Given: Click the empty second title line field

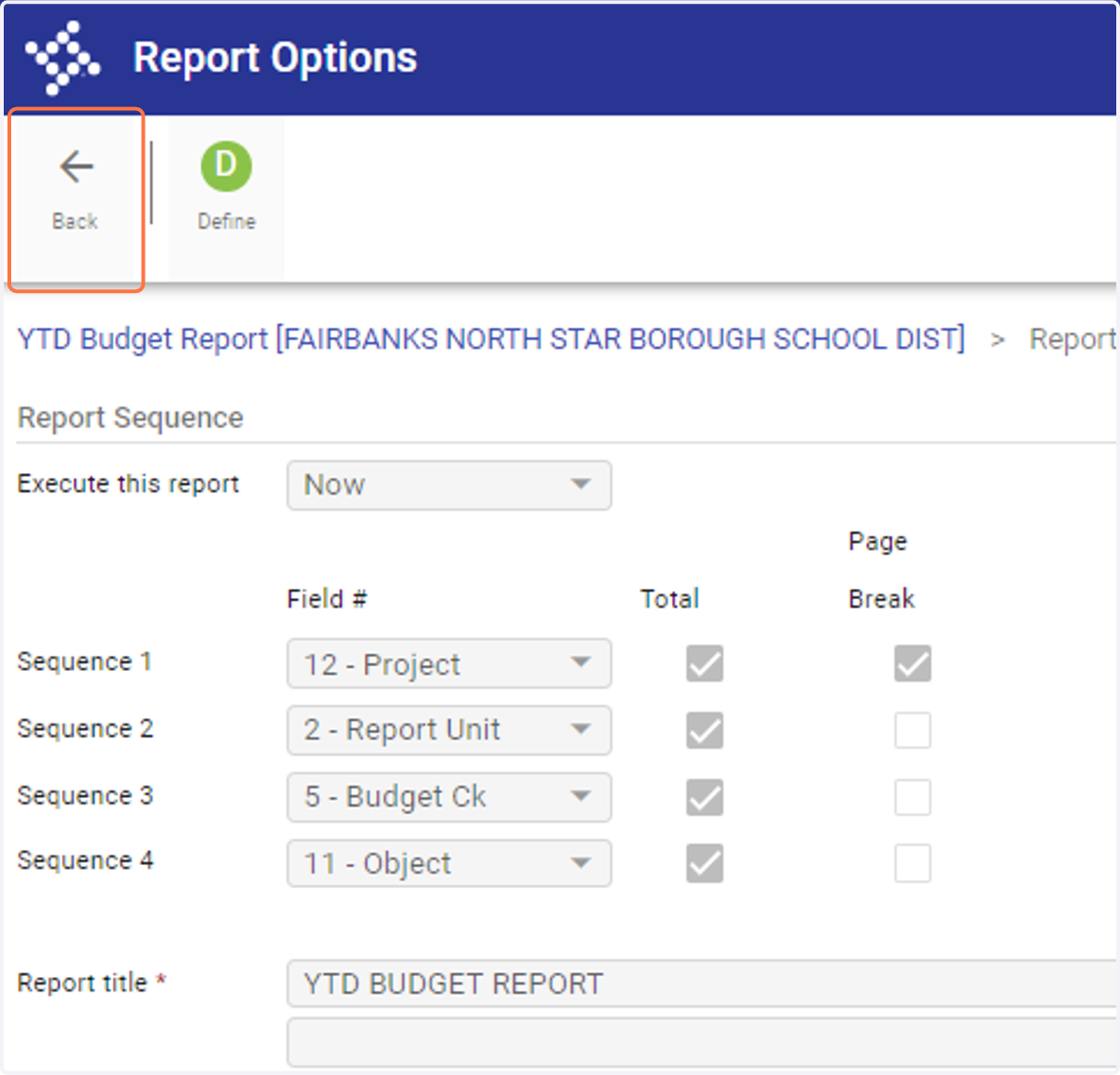Looking at the screenshot, I should 703,1042.
